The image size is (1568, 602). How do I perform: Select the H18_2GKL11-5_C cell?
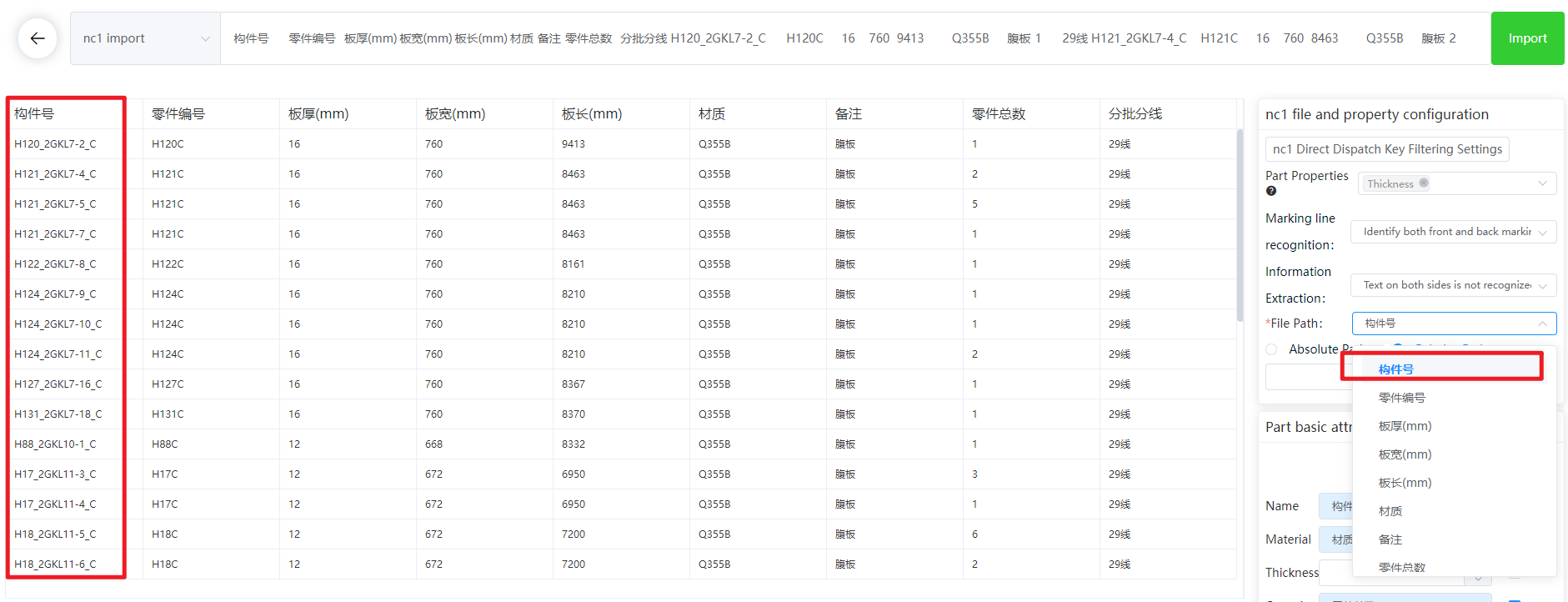coord(74,534)
